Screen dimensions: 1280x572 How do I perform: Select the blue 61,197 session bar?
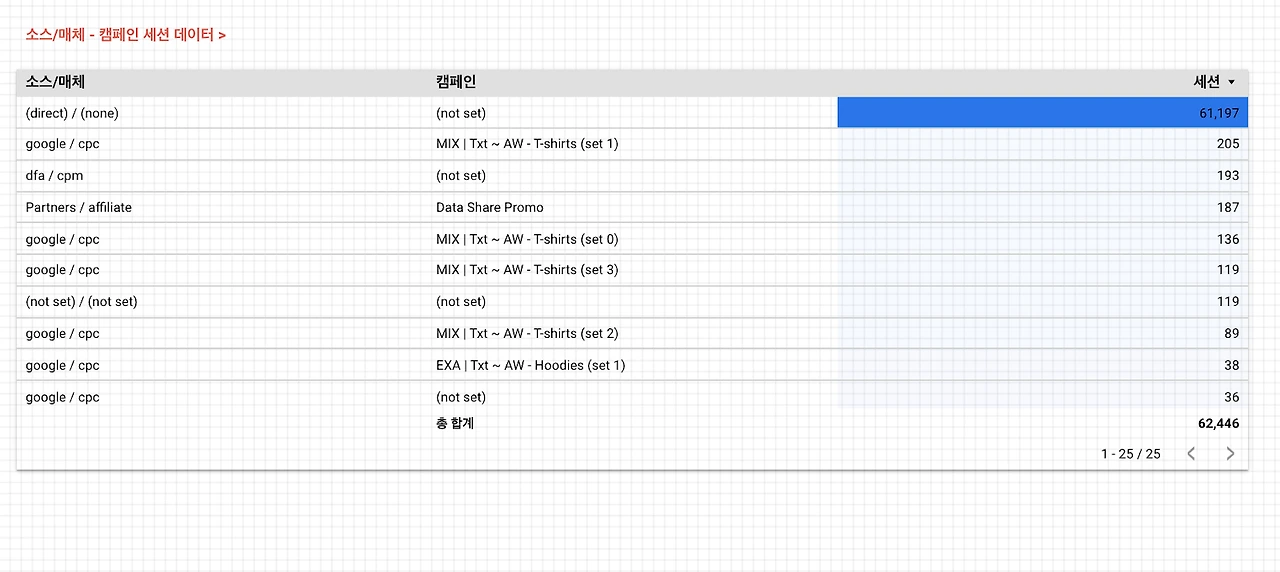point(1040,113)
